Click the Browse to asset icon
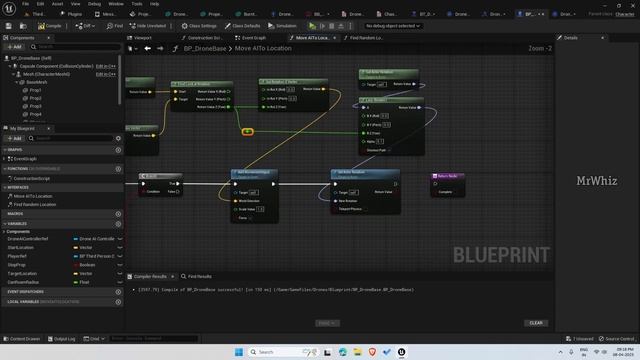Viewport: 640px width, 360px height. (x=23, y=26)
